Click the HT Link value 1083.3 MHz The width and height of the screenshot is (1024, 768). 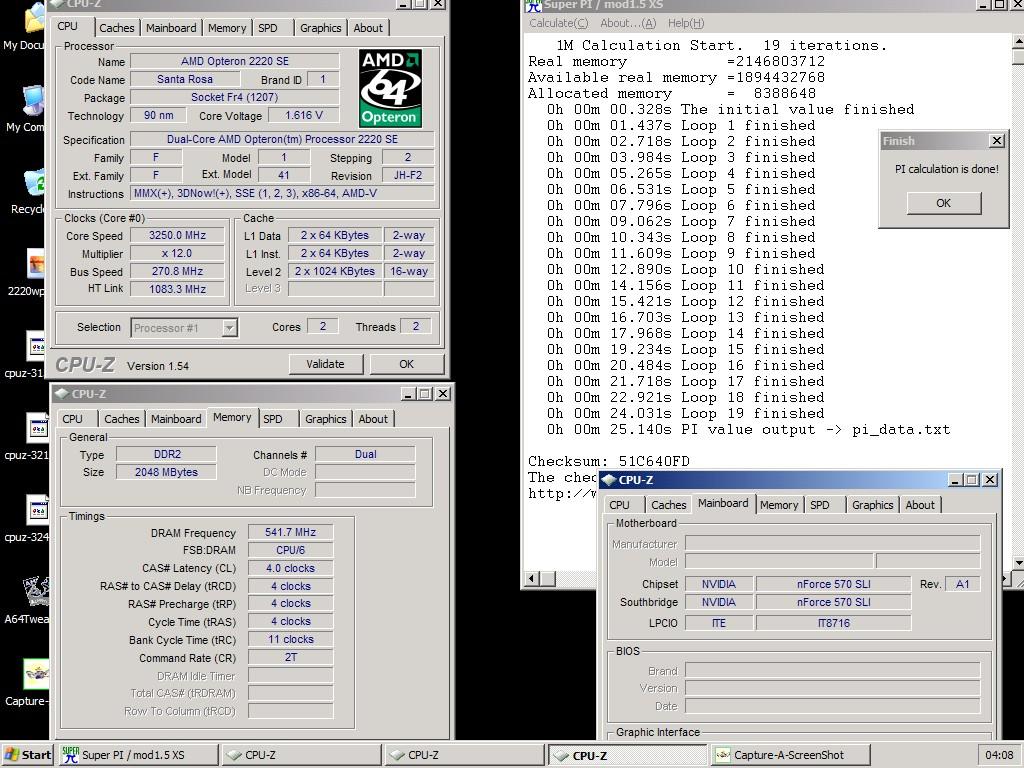point(177,289)
